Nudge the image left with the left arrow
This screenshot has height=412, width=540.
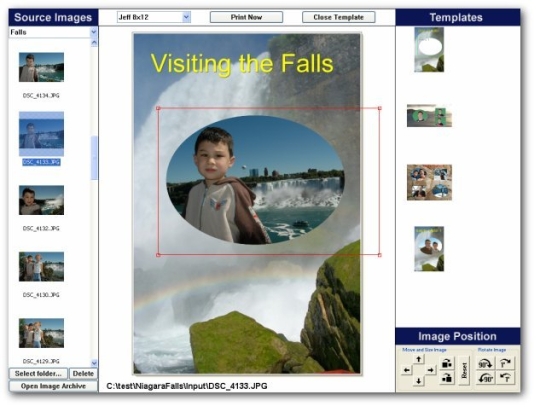407,370
